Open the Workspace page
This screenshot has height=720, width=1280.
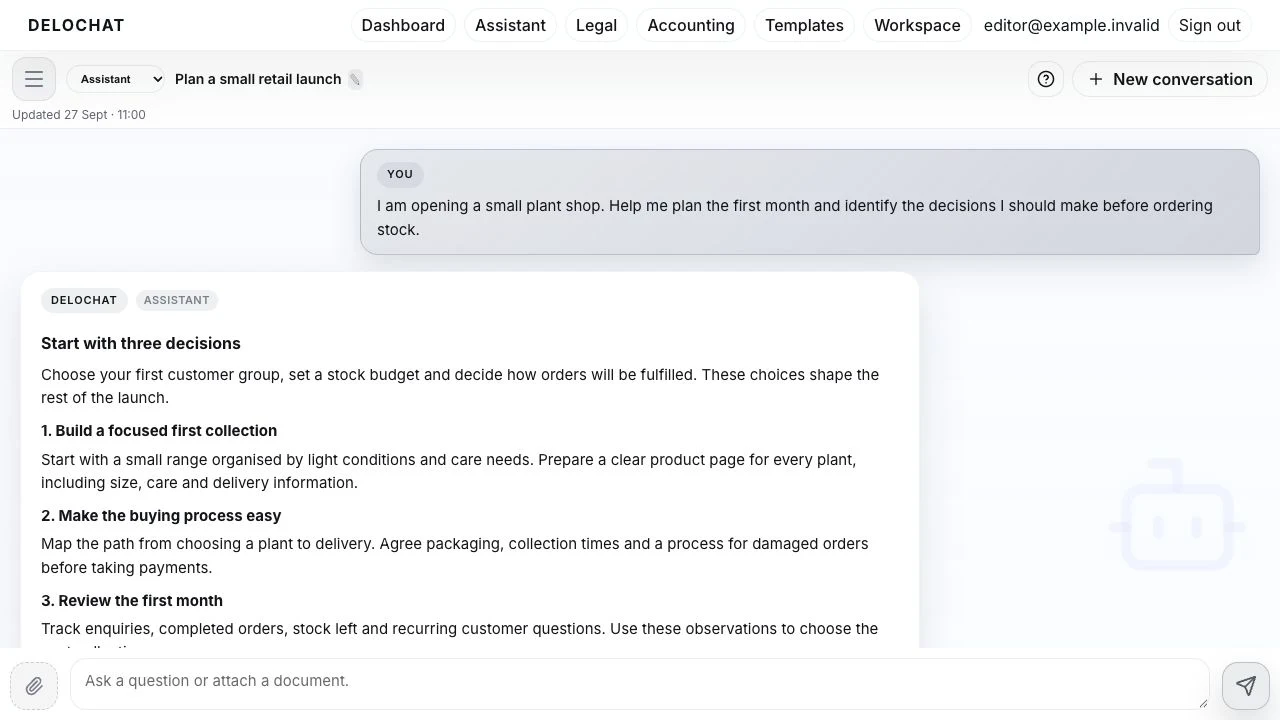917,25
